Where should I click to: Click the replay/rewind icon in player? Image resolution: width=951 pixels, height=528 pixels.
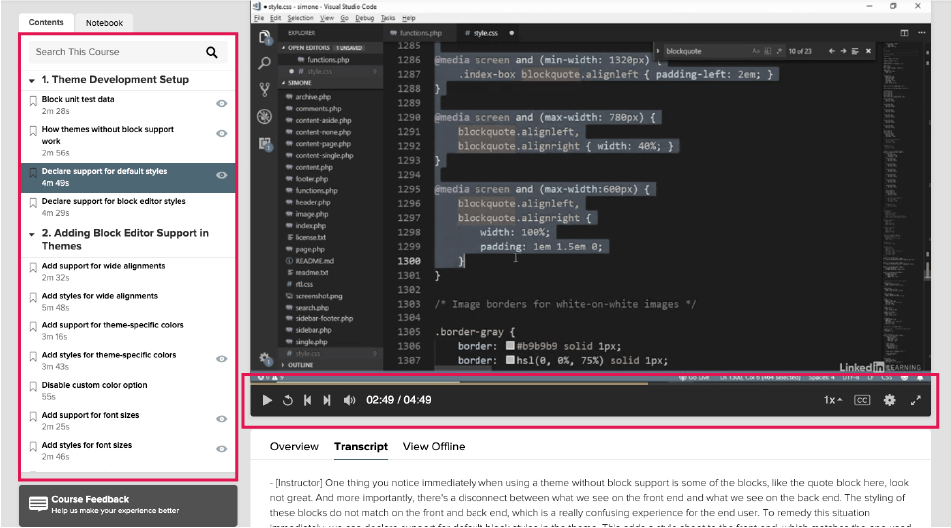(287, 400)
